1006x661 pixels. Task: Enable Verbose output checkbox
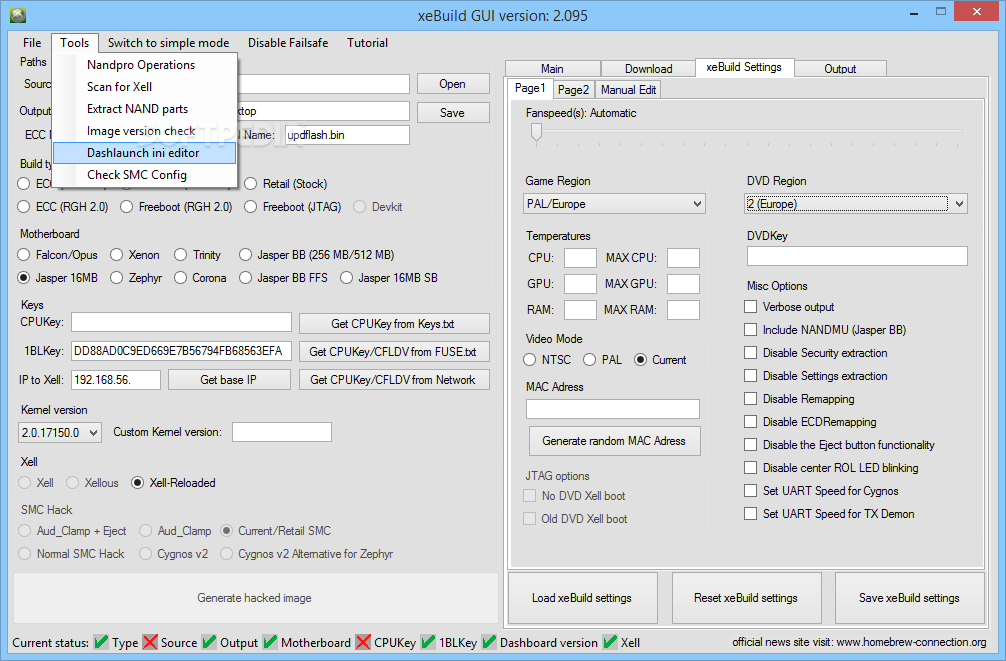tap(751, 307)
